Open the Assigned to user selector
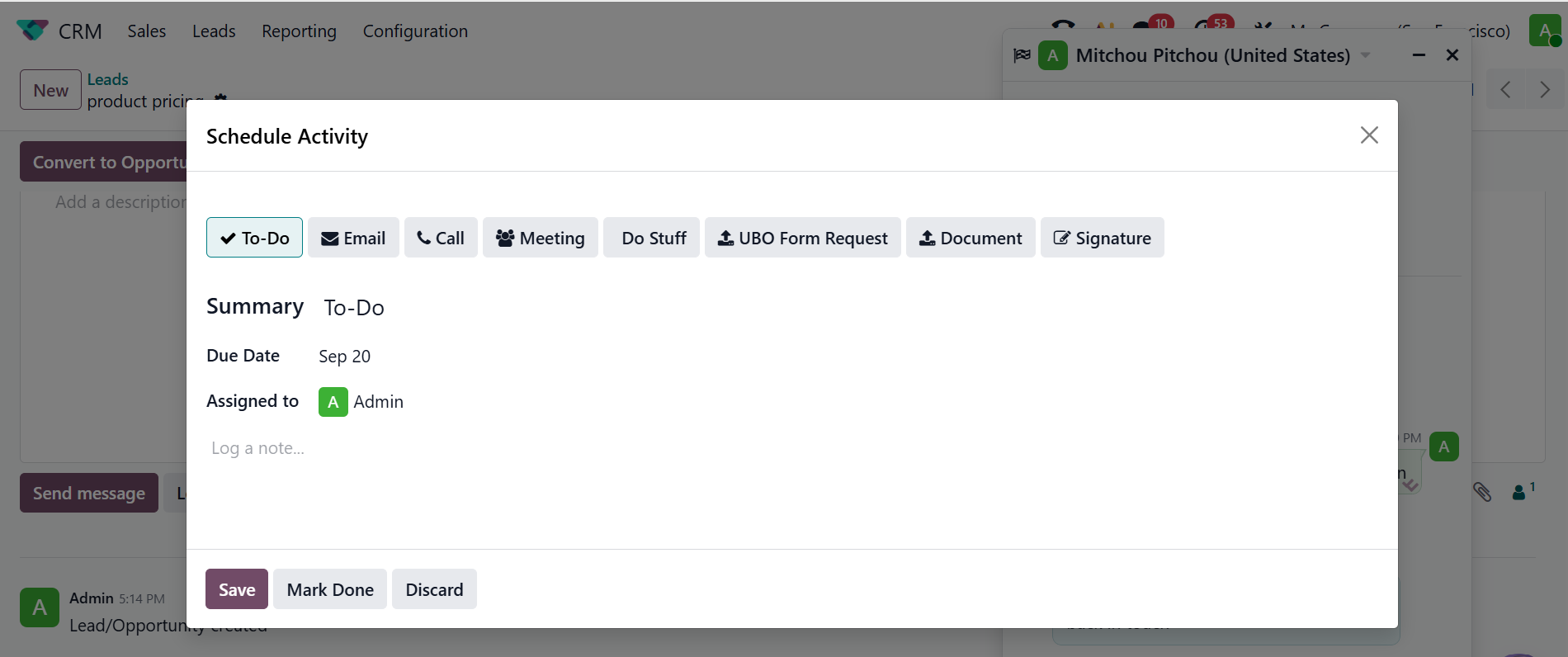This screenshot has width=1568, height=657. pos(378,402)
